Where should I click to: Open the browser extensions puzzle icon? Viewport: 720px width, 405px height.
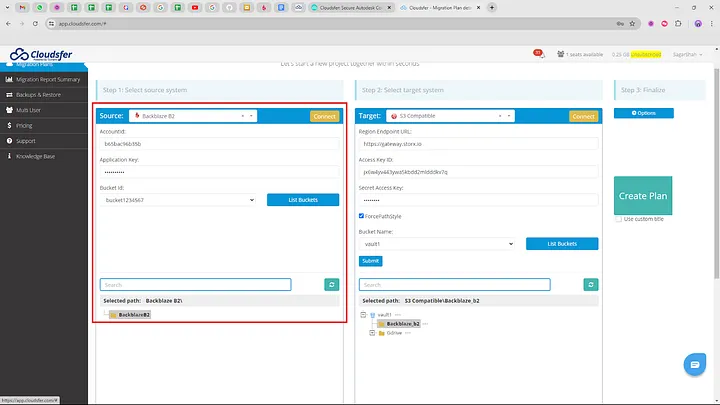[678, 23]
